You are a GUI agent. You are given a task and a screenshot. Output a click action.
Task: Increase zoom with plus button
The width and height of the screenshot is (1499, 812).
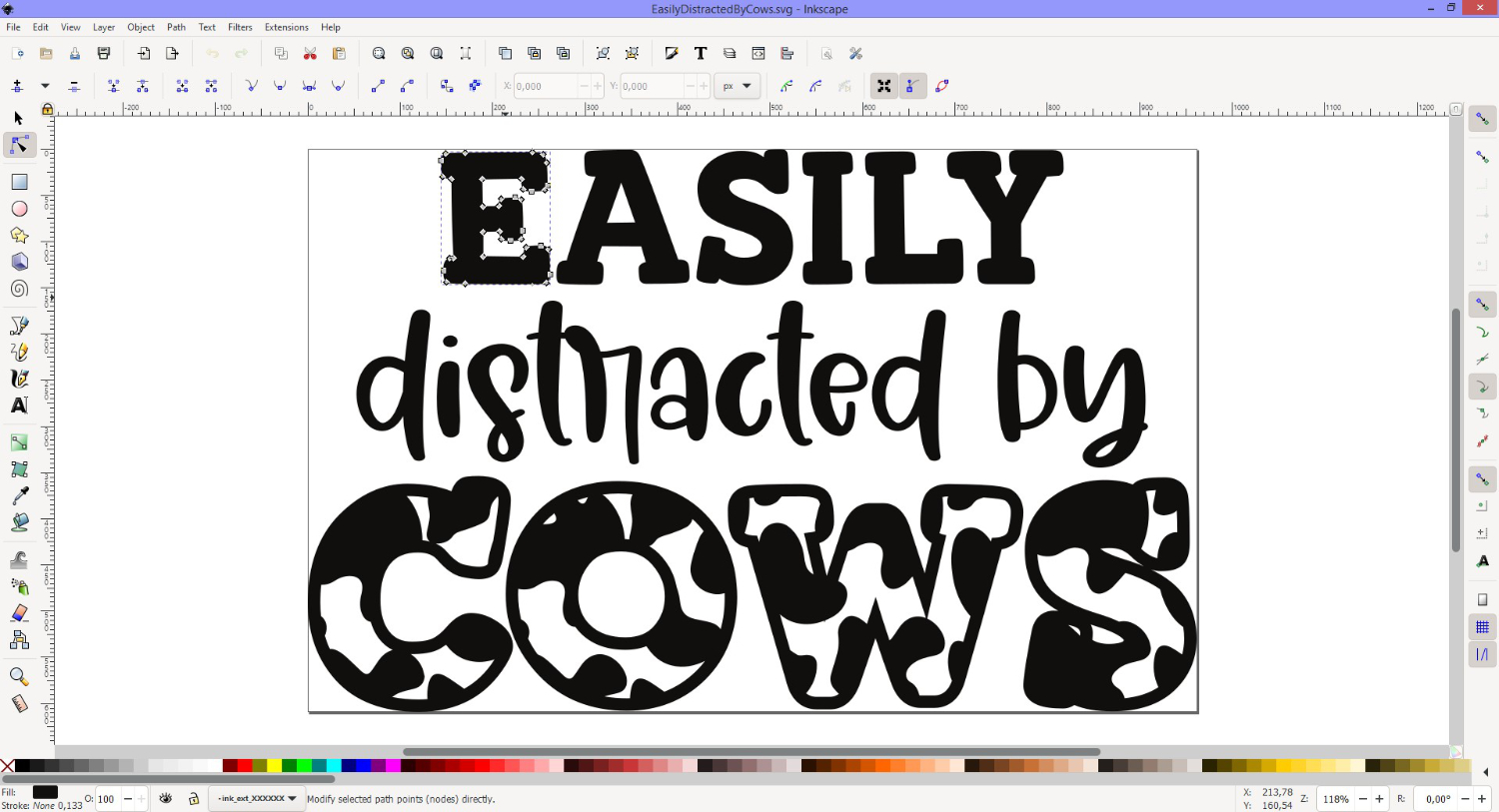(1379, 799)
